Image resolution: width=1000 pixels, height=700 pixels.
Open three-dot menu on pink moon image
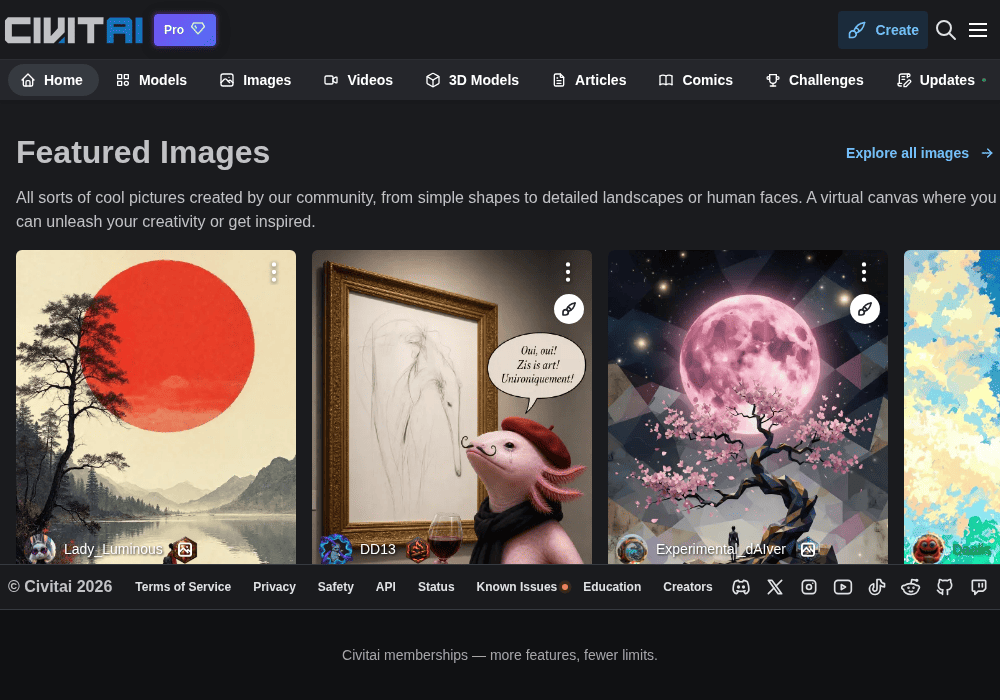click(x=864, y=272)
